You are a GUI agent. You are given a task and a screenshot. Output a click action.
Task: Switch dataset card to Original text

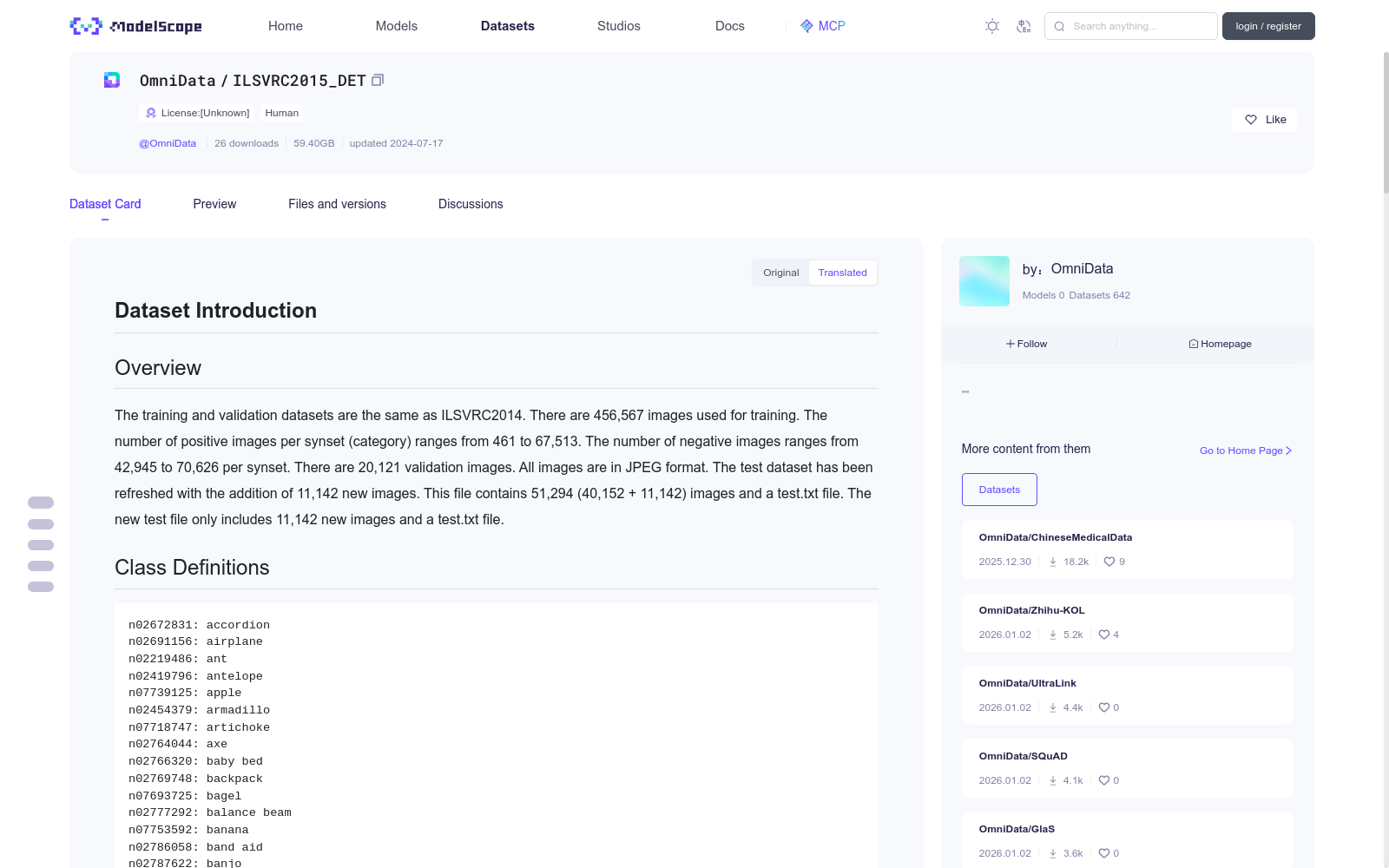point(781,273)
